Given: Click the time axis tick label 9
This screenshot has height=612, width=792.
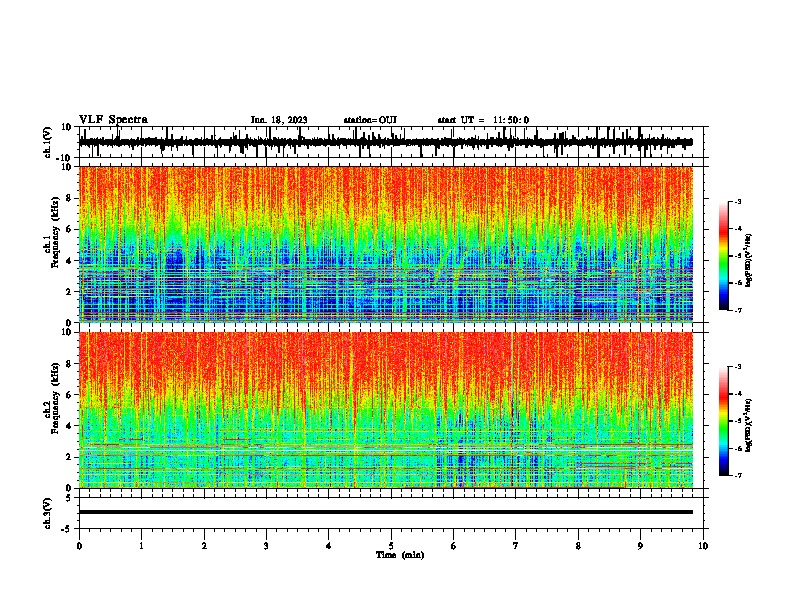Looking at the screenshot, I should [x=640, y=546].
